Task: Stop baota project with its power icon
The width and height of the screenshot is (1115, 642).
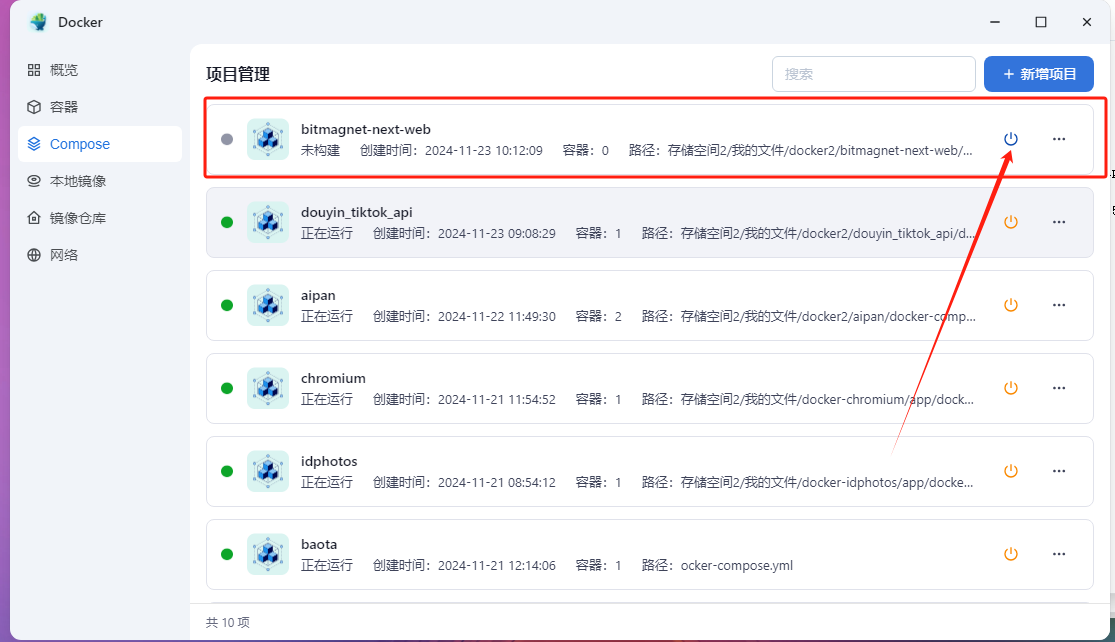Action: pyautogui.click(x=1010, y=554)
